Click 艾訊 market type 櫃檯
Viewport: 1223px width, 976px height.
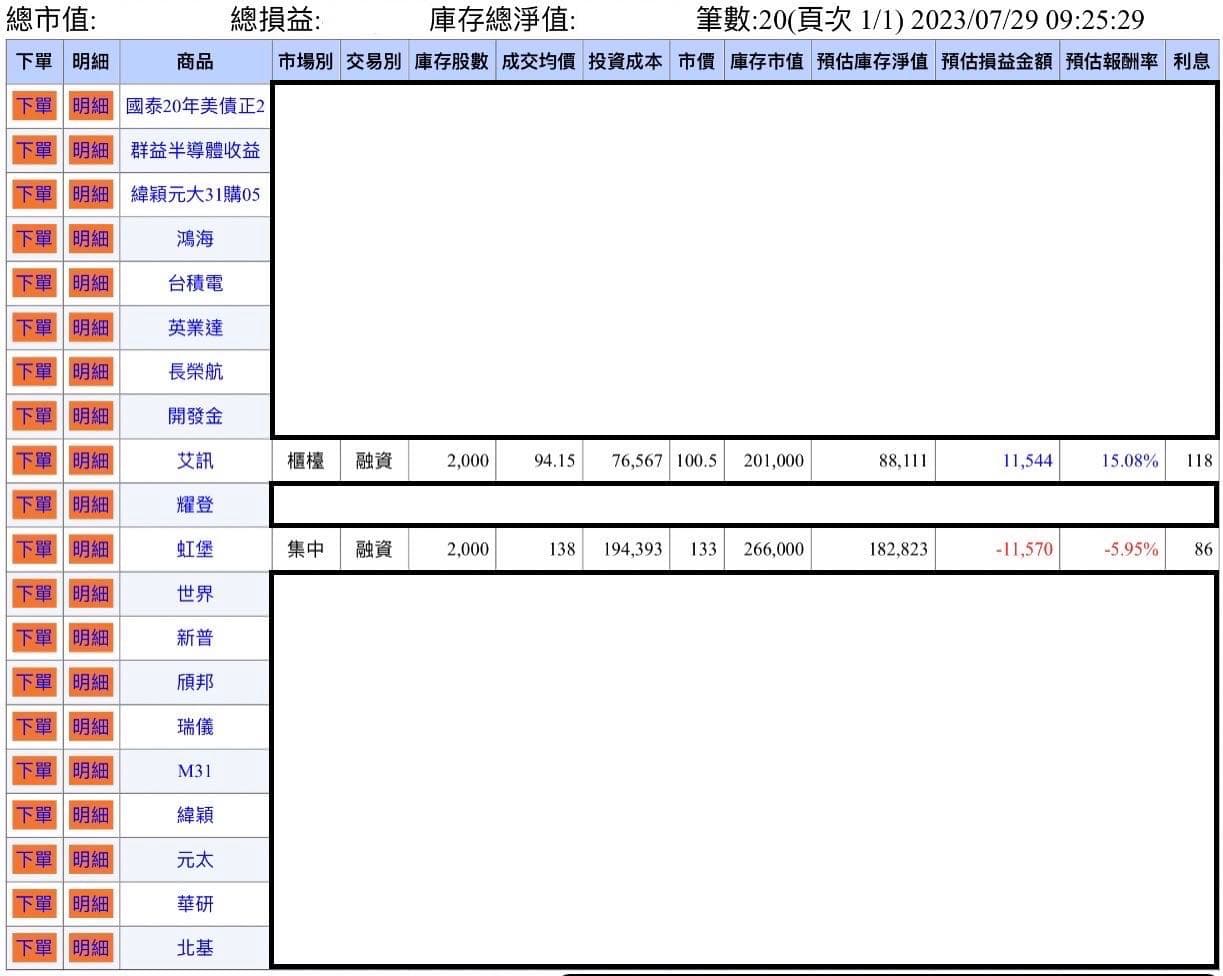tap(305, 461)
